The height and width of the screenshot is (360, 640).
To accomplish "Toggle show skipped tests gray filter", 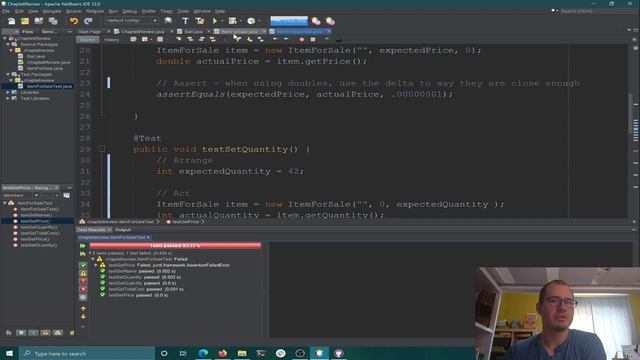I will click(83, 298).
